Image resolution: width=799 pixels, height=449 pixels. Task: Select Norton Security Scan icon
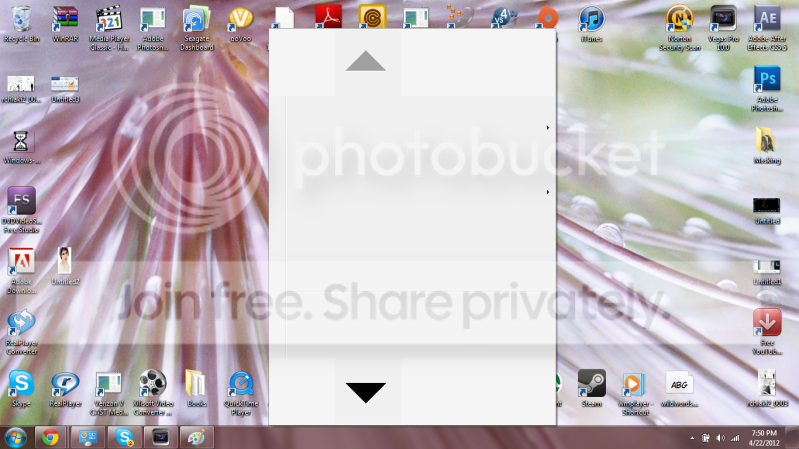(680, 28)
